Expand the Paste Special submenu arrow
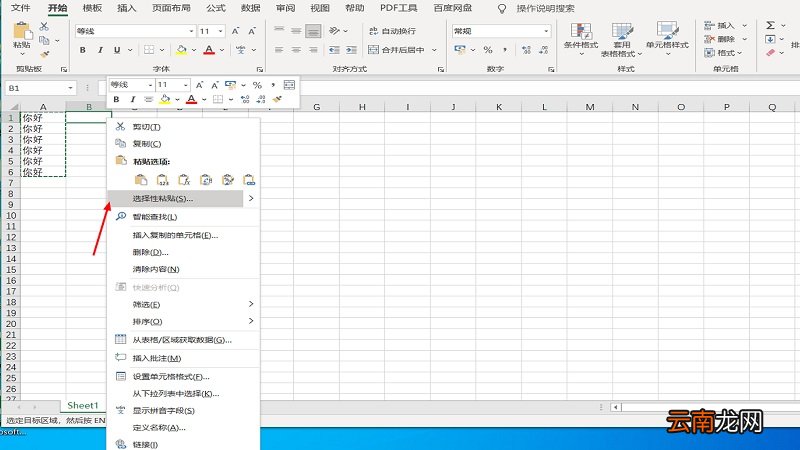The height and width of the screenshot is (450, 800). [251, 198]
